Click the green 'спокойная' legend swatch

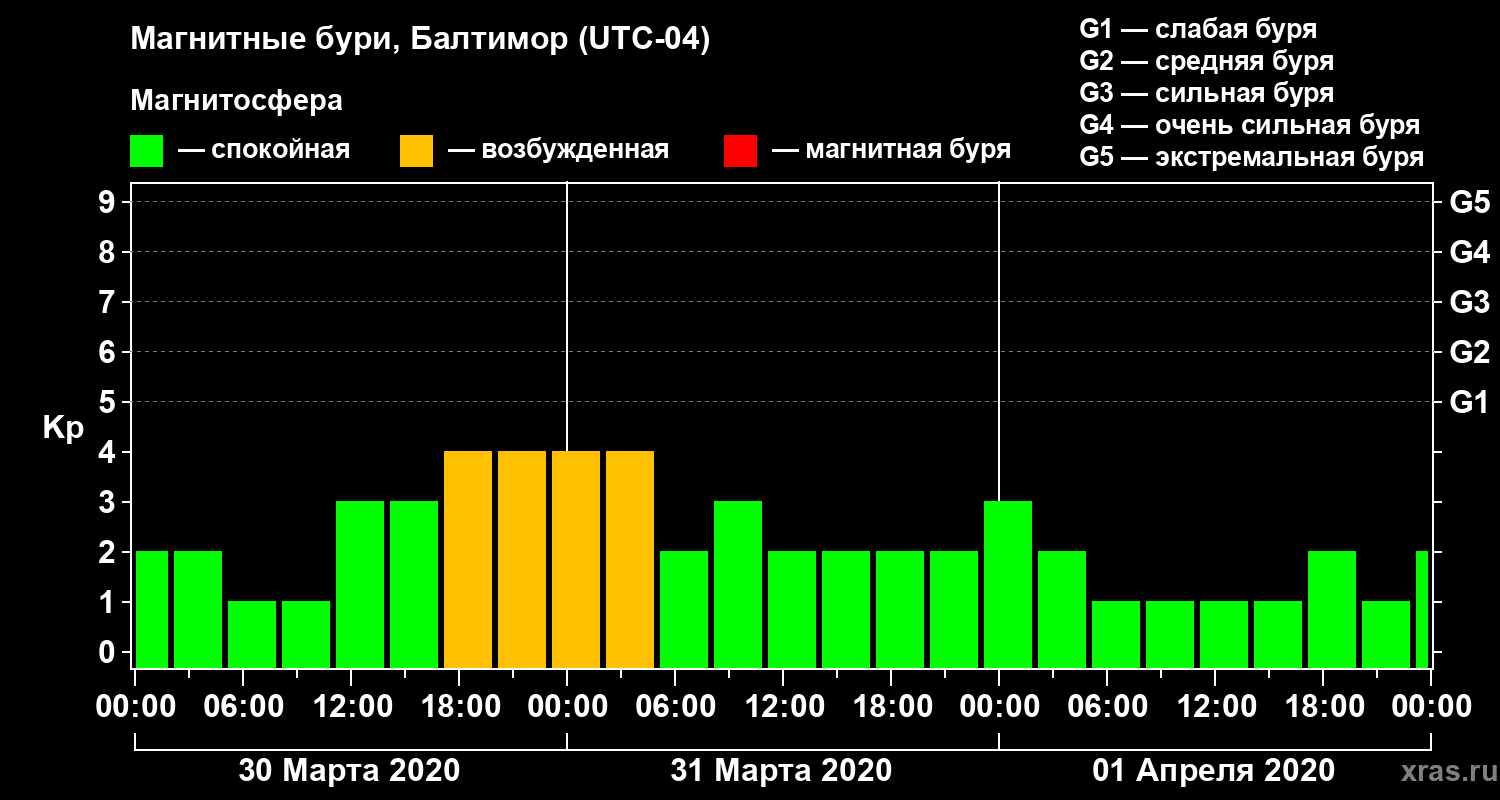147,151
